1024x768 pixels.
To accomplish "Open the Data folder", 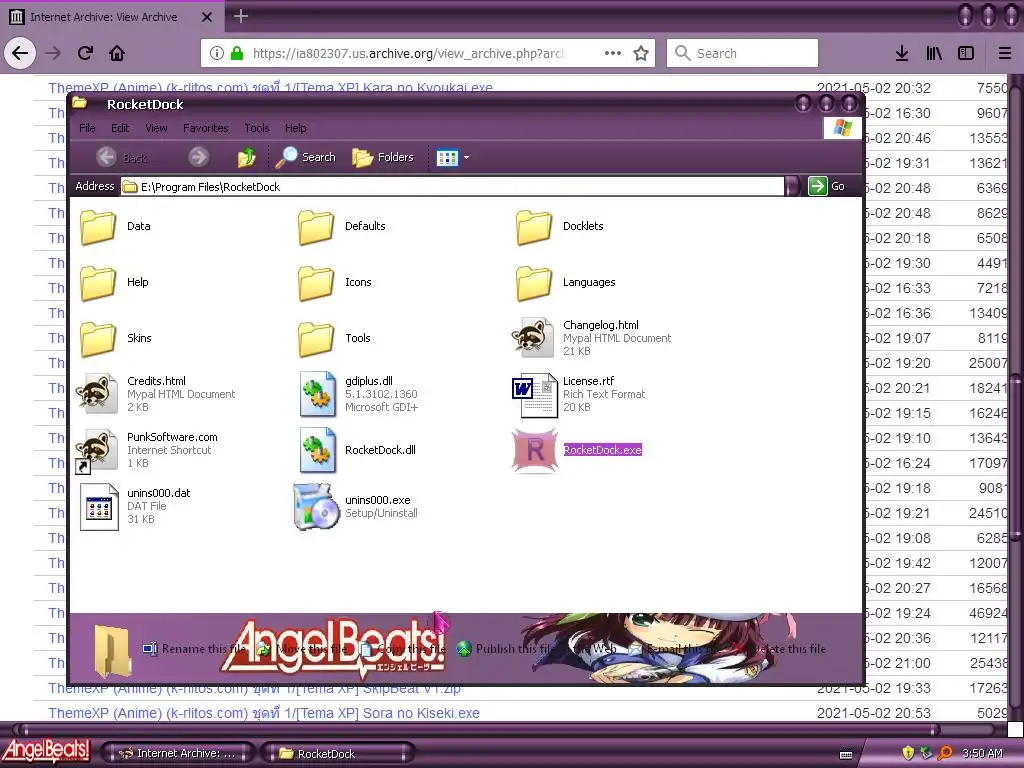I will [99, 227].
